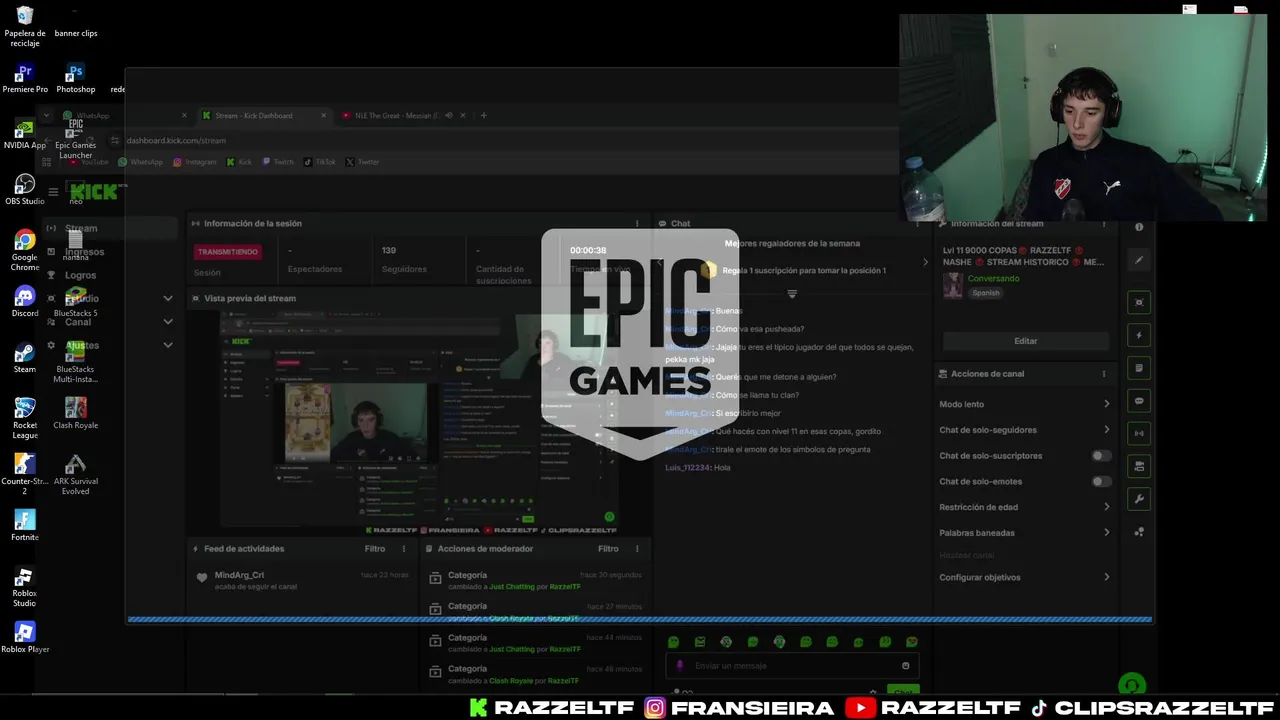Open options menu for Acciones de canal
This screenshot has height=720, width=1280.
pos(1104,374)
